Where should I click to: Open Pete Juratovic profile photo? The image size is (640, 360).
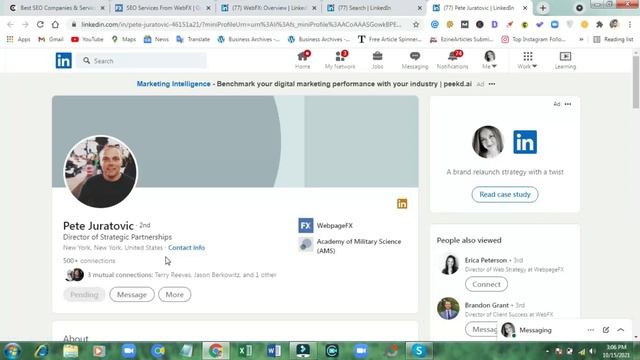(x=100, y=171)
